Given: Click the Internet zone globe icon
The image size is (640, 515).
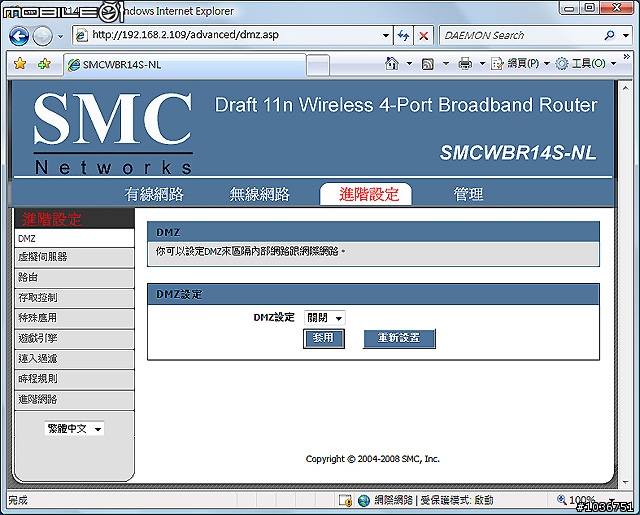Looking at the screenshot, I should pyautogui.click(x=364, y=500).
